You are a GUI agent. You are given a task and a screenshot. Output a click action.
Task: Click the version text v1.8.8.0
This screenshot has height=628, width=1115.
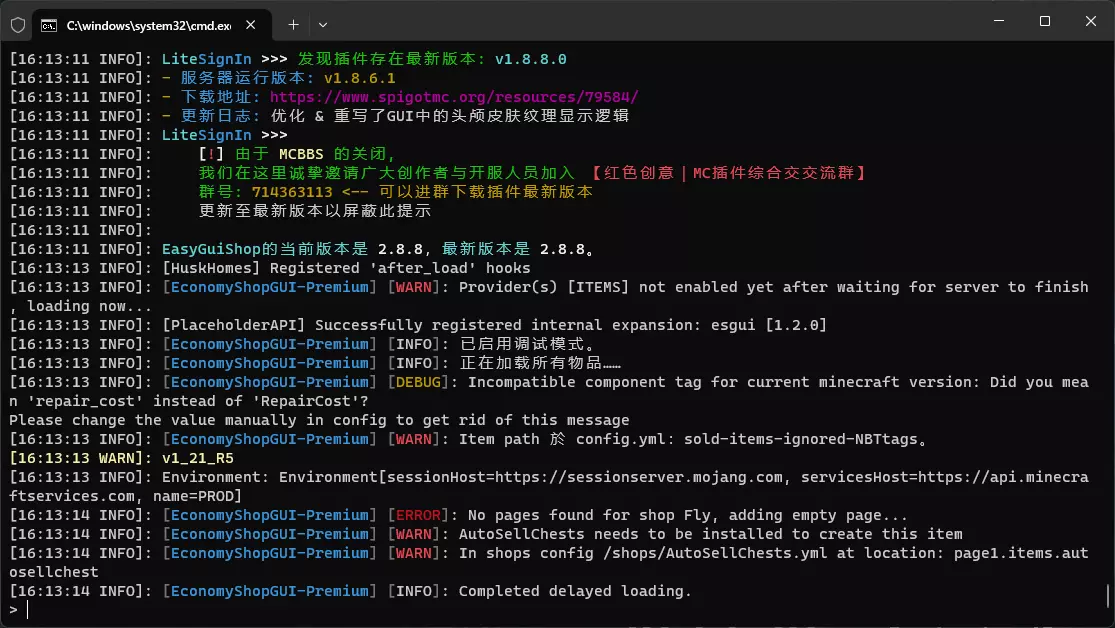[530, 59]
